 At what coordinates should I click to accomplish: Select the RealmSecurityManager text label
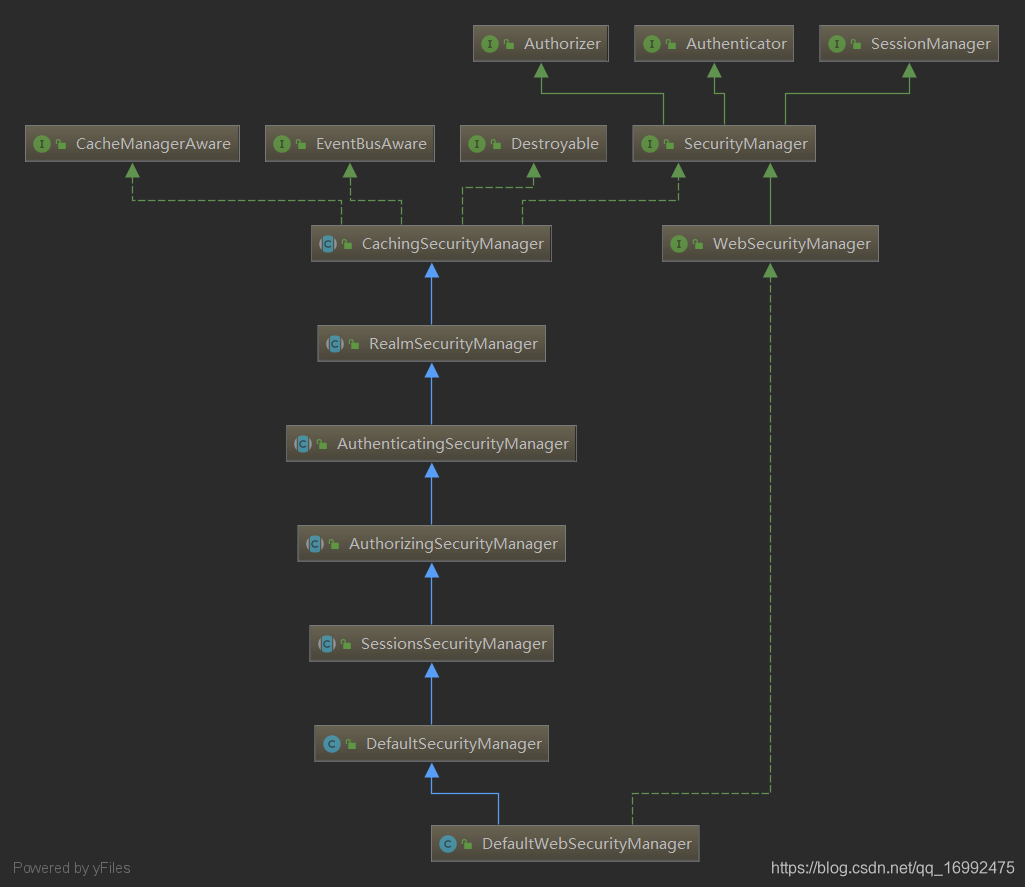453,344
